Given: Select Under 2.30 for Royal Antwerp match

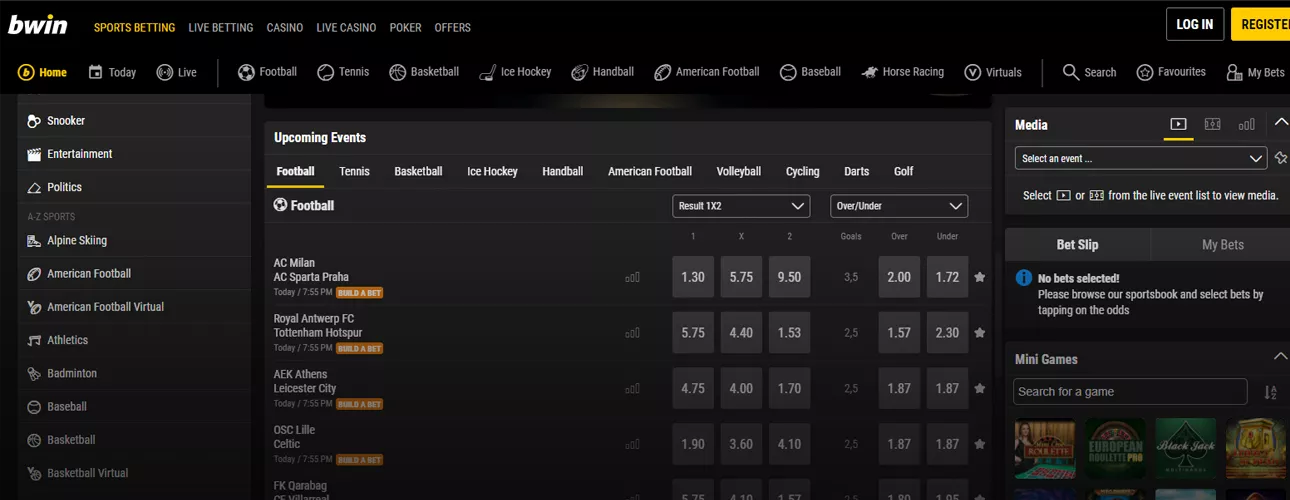Looking at the screenshot, I should tap(947, 333).
